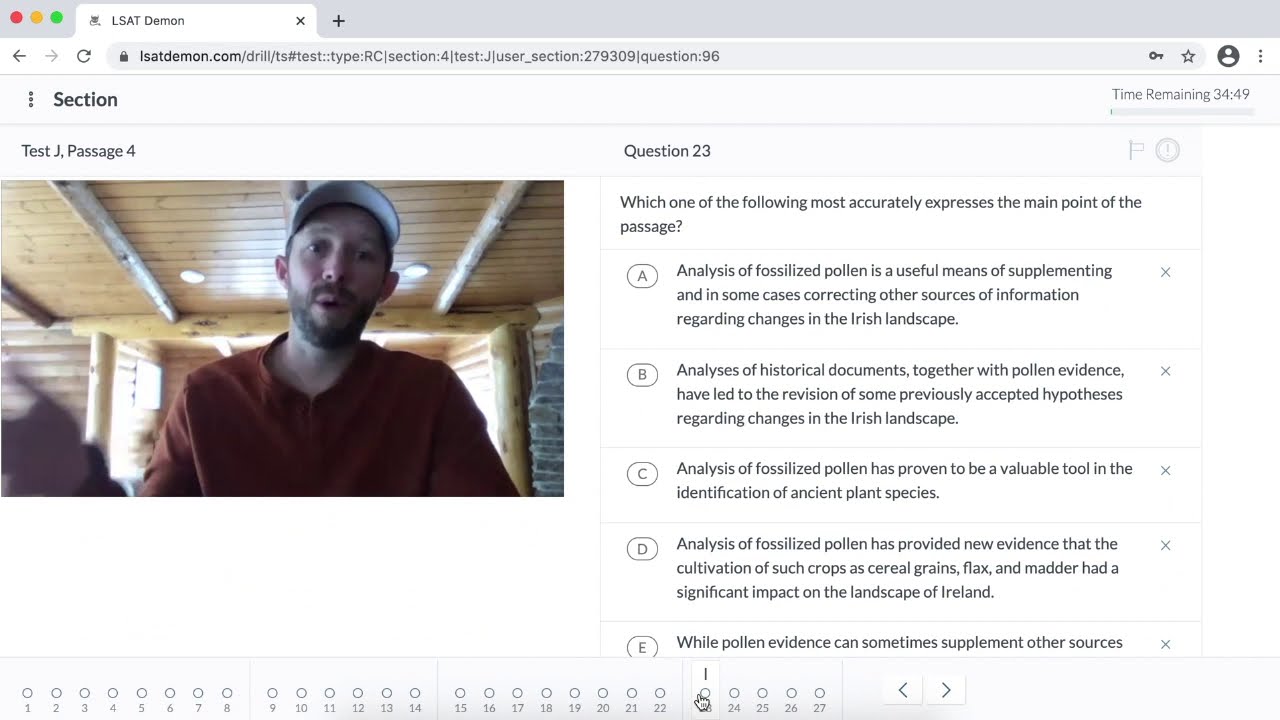The height and width of the screenshot is (720, 1280).
Task: Go to next question with right chevron
Action: pyautogui.click(x=946, y=690)
